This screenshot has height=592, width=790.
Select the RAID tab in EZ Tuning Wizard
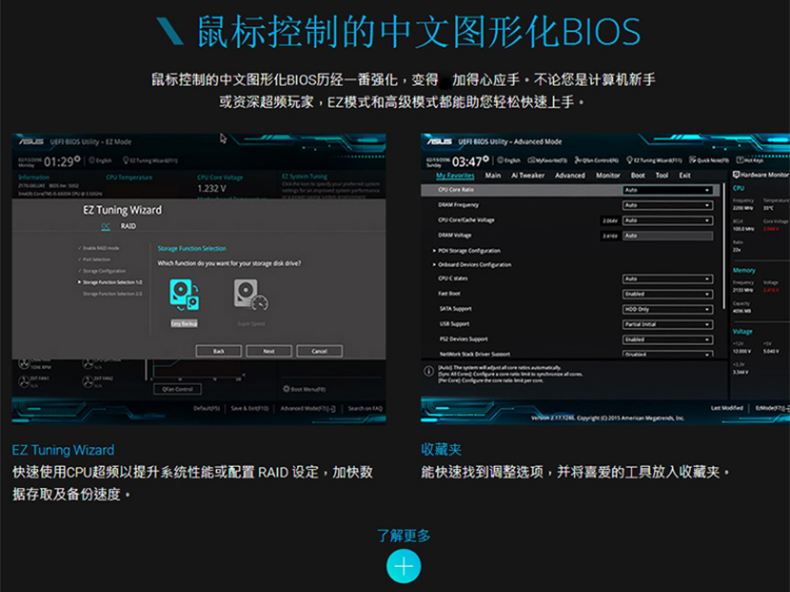click(128, 226)
